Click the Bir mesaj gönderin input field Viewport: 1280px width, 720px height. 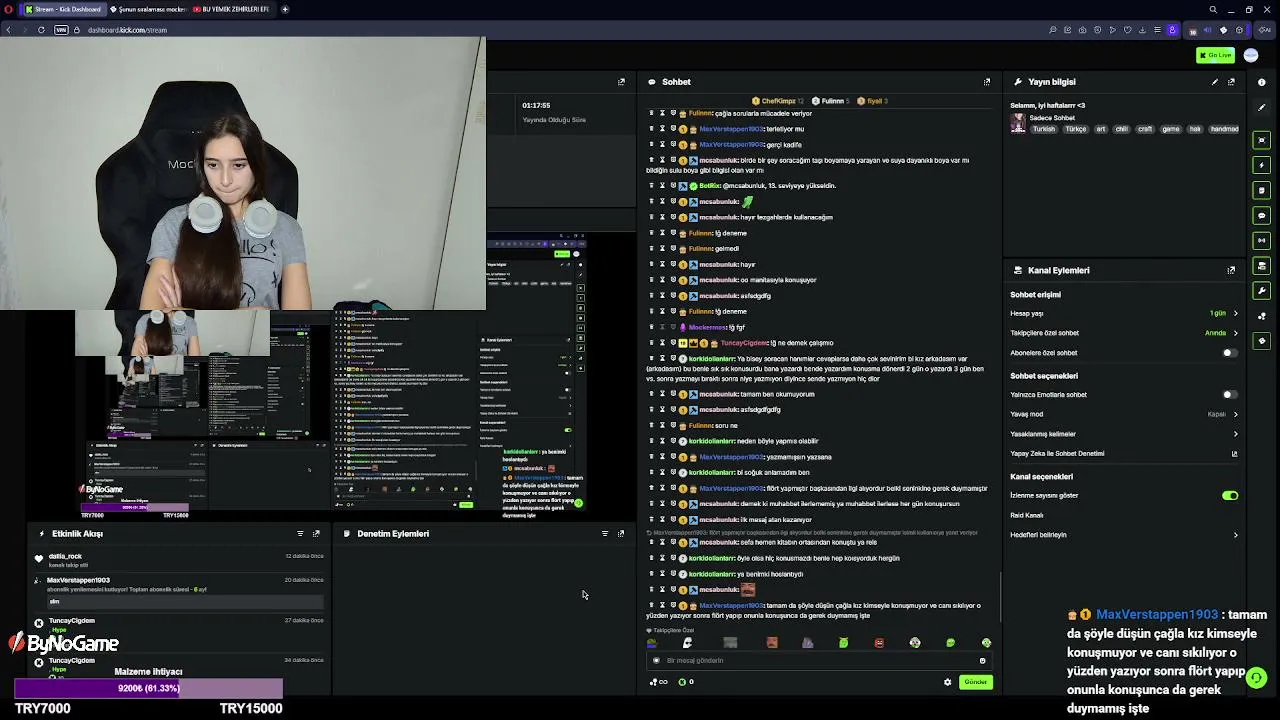(x=818, y=660)
